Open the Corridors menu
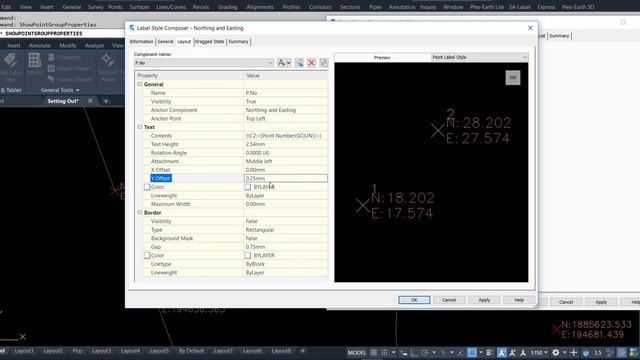Screen dimensions: 640x360 click(320, 7)
